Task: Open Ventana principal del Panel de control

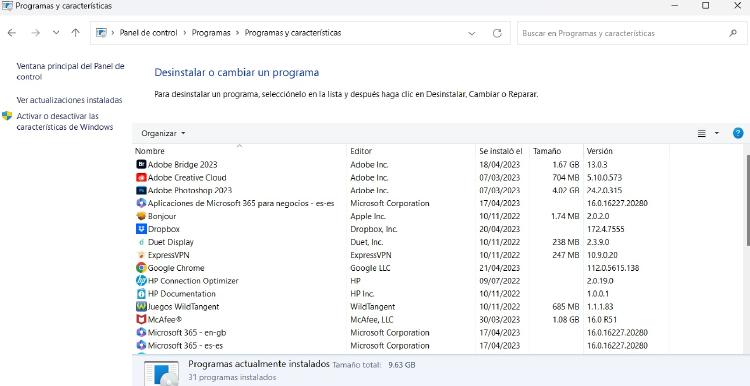Action: click(70, 72)
